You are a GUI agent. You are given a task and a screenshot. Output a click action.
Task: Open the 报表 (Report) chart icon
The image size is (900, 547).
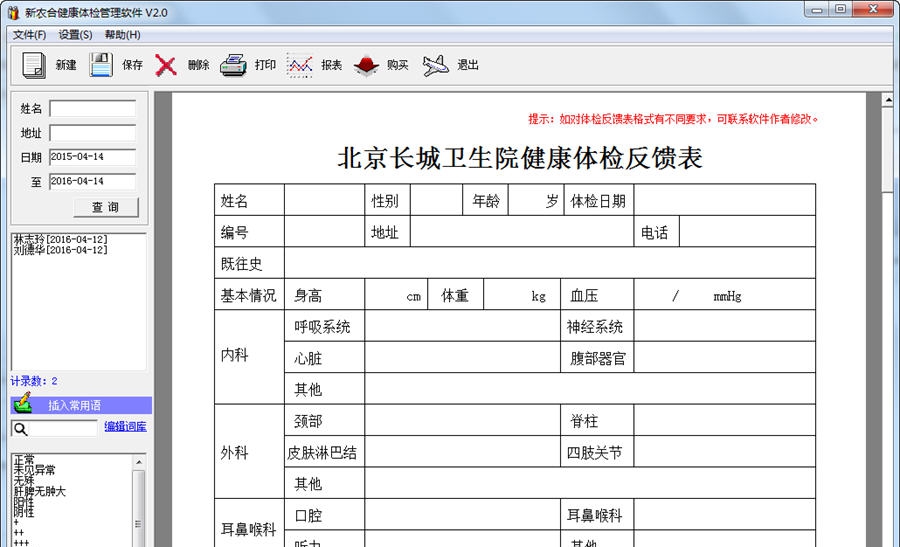tap(300, 65)
